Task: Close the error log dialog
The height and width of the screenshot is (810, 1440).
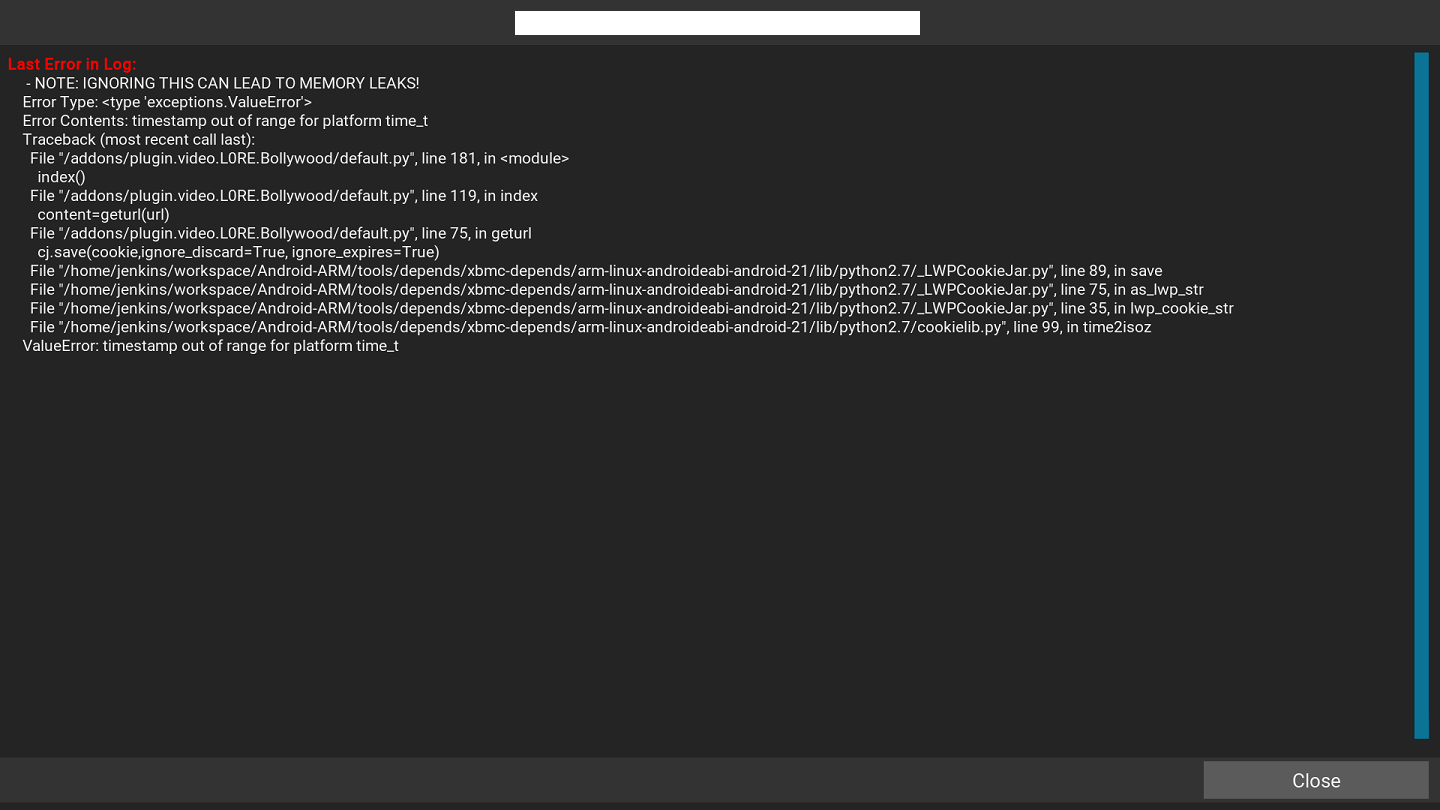Action: coord(1316,780)
